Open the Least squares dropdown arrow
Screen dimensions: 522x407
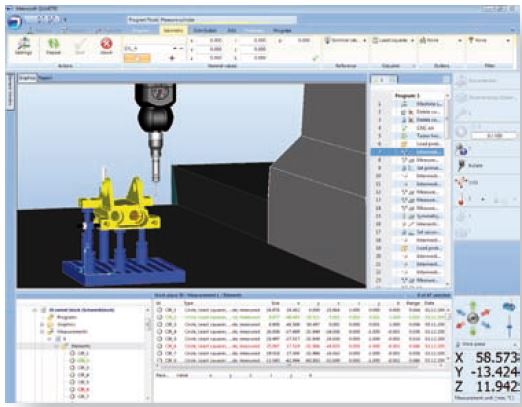pyautogui.click(x=412, y=40)
